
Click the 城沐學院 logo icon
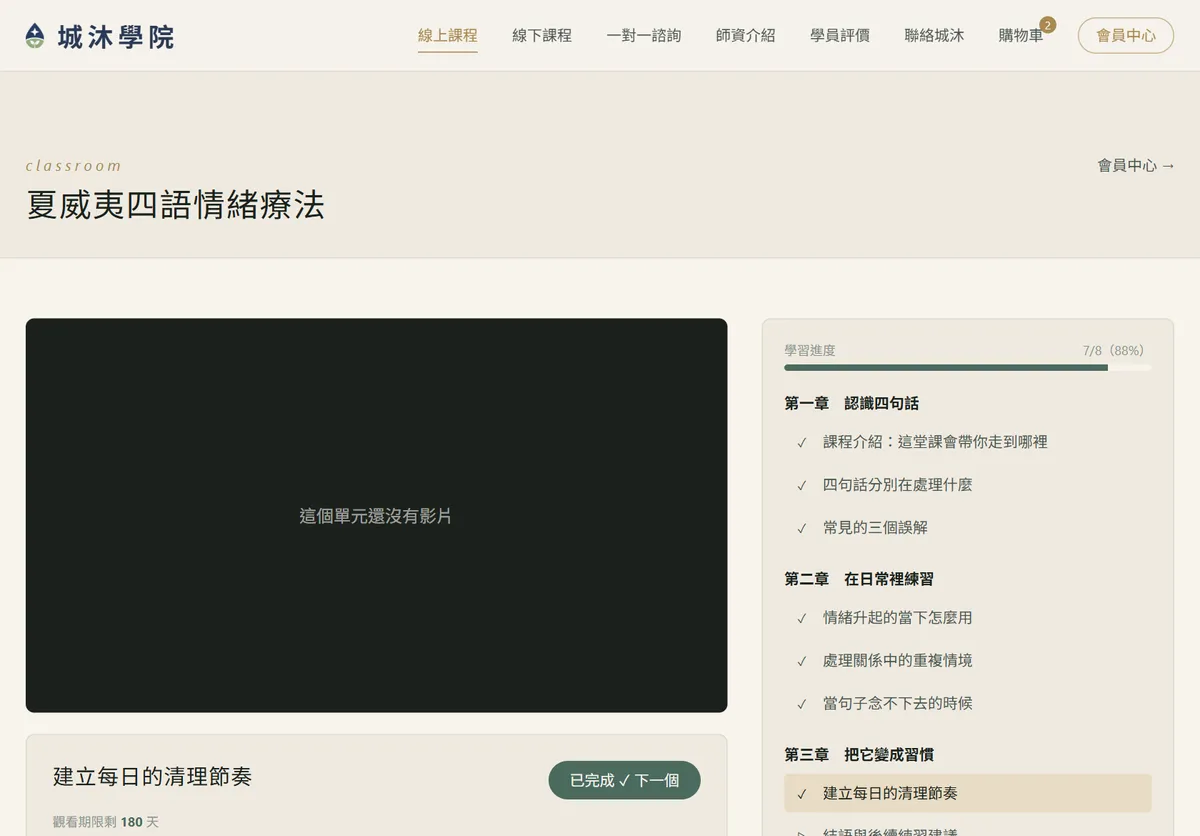[35, 37]
